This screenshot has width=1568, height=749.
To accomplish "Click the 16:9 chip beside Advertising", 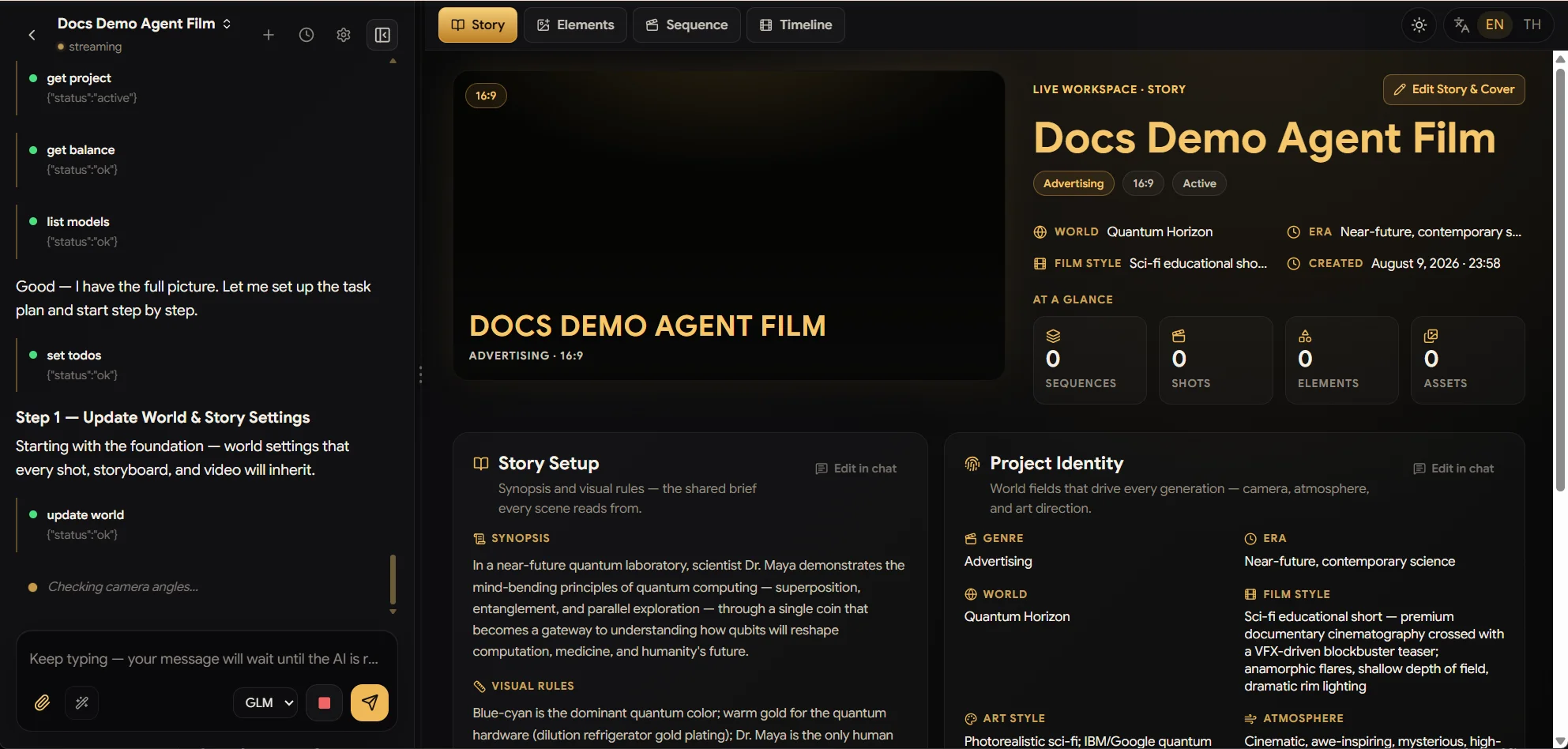I will click(x=1143, y=183).
